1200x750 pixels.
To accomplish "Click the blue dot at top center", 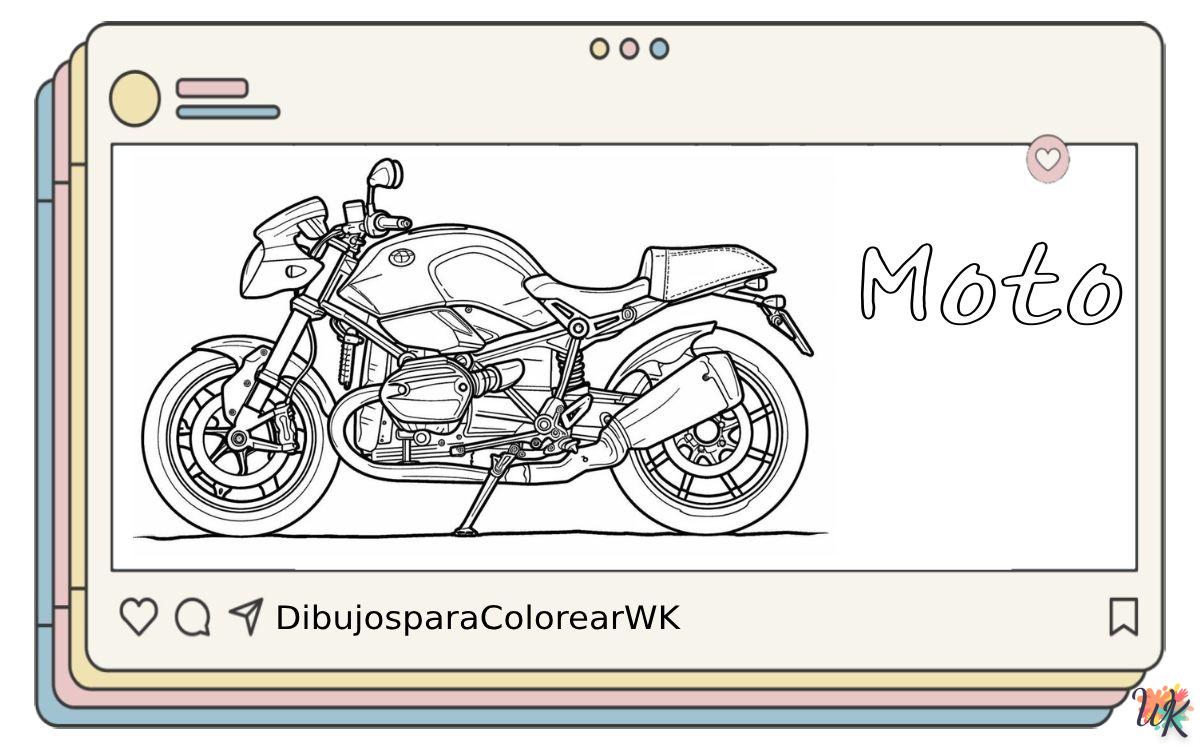I will [x=659, y=49].
